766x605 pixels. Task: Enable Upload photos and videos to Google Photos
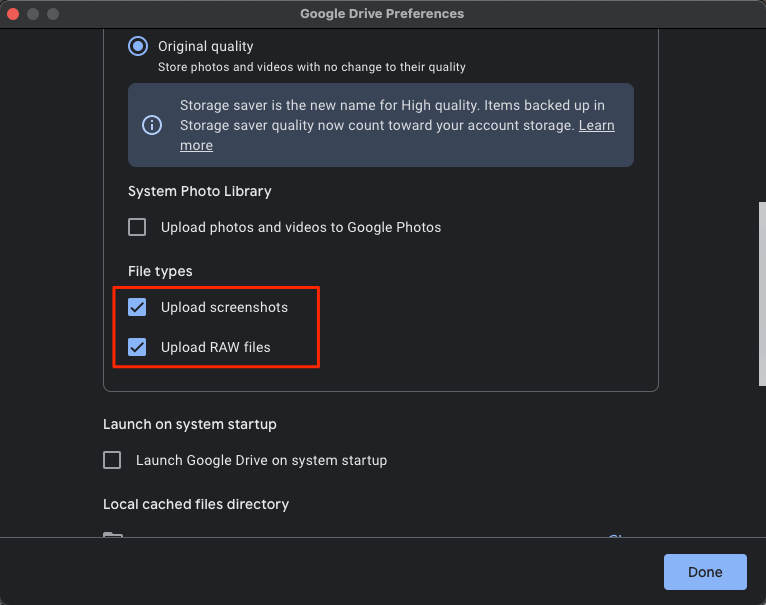coord(137,227)
